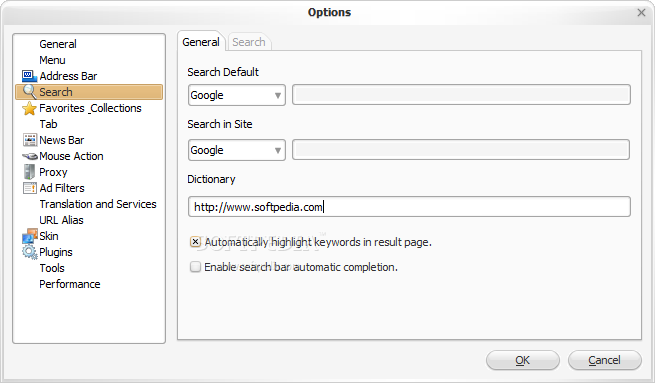Enable search bar automatic completion checkbox

point(195,267)
